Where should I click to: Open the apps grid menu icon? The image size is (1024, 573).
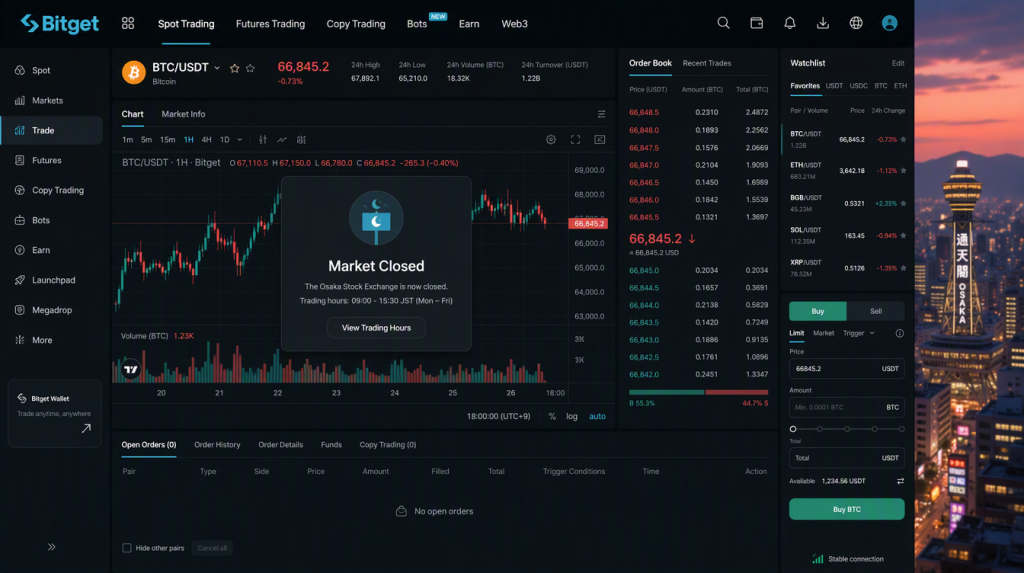(128, 24)
